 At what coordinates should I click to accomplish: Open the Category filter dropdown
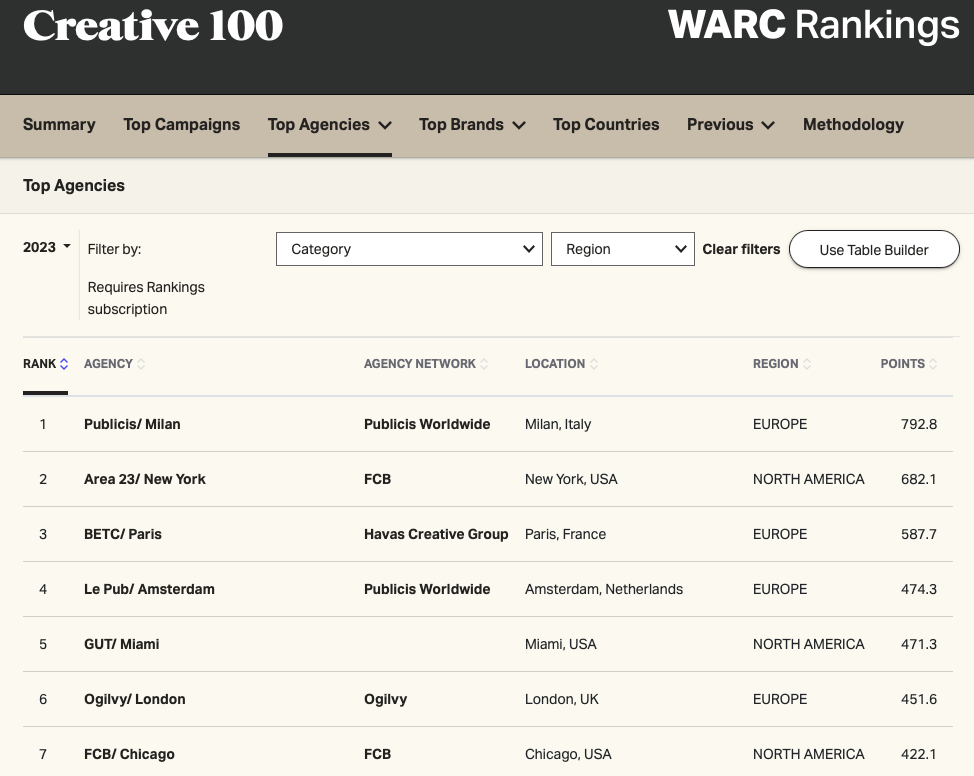click(409, 249)
